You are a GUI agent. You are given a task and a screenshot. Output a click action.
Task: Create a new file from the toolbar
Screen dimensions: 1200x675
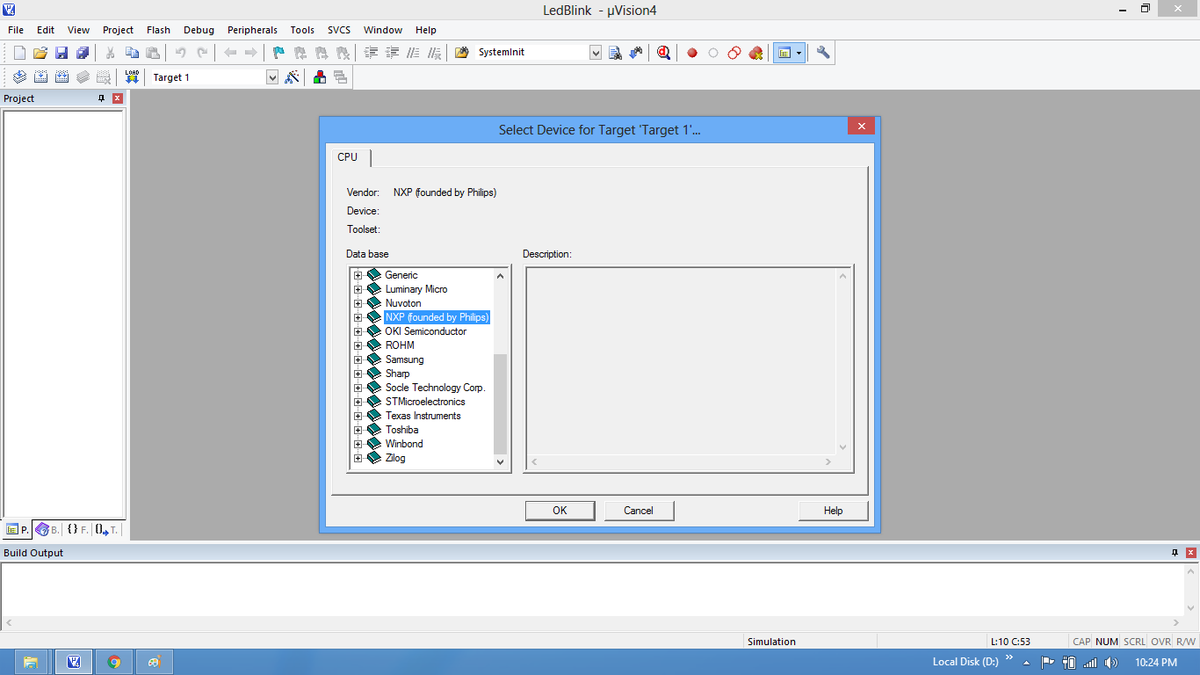click(x=21, y=52)
